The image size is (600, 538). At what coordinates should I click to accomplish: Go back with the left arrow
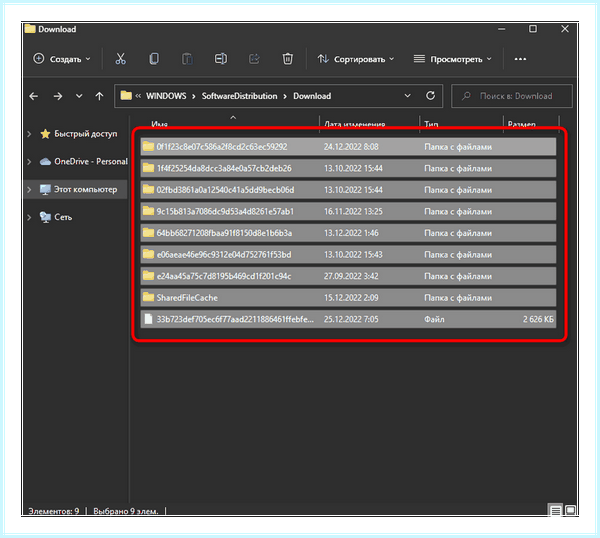click(x=34, y=96)
